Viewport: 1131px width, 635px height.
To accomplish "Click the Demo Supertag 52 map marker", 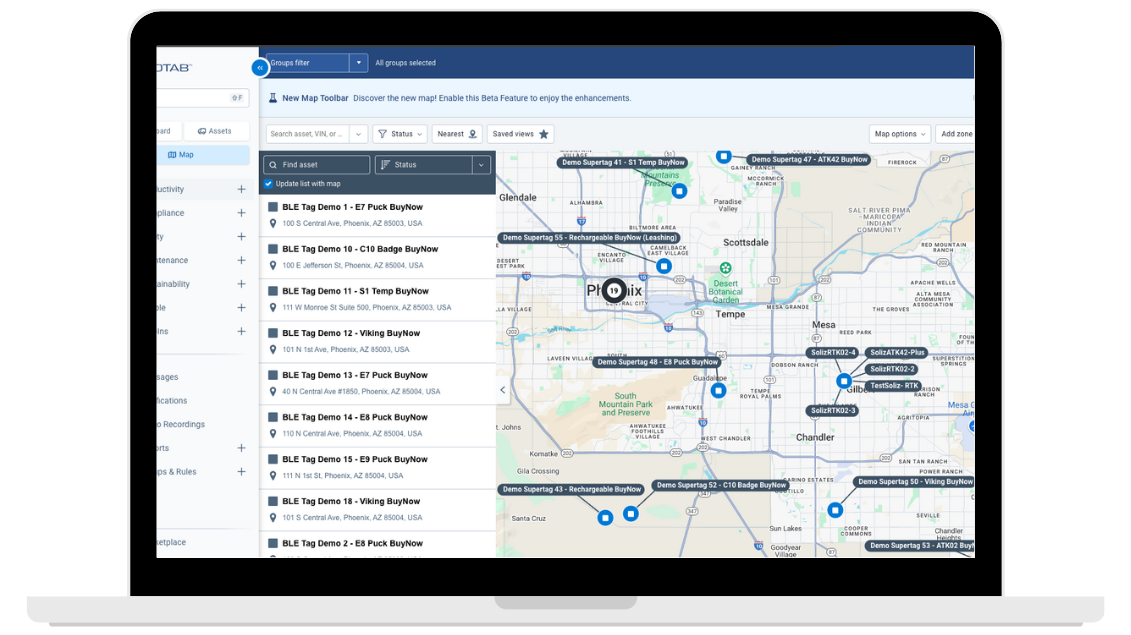I will pos(631,513).
